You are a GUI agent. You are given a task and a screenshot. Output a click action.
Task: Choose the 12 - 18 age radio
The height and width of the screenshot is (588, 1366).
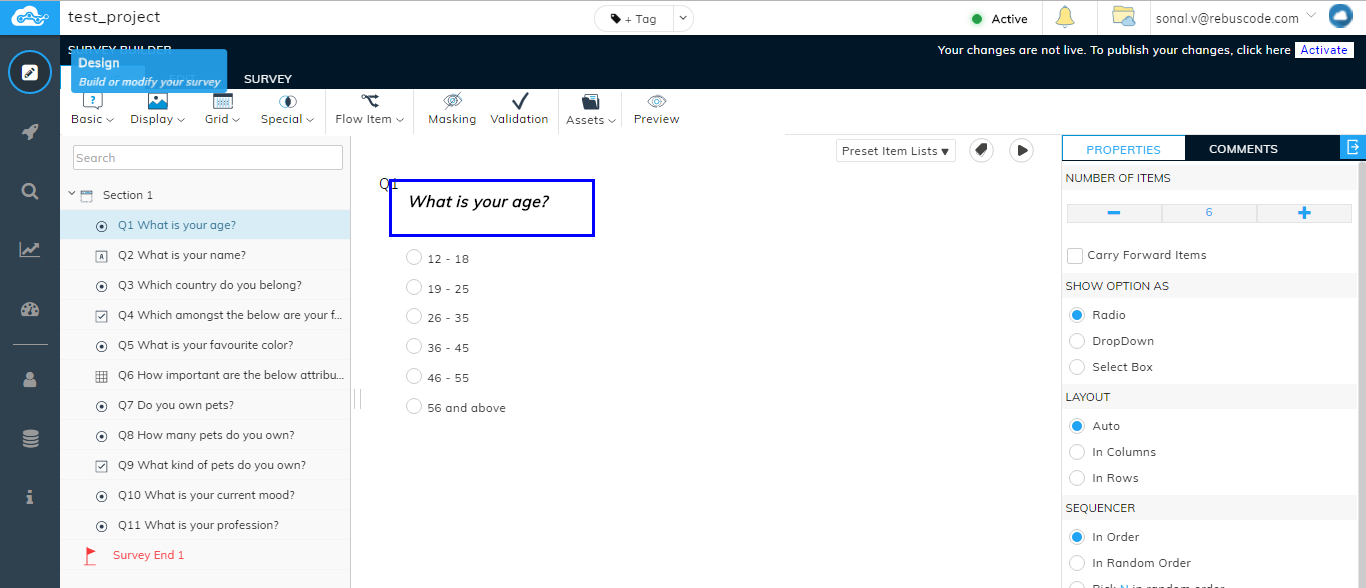point(414,258)
